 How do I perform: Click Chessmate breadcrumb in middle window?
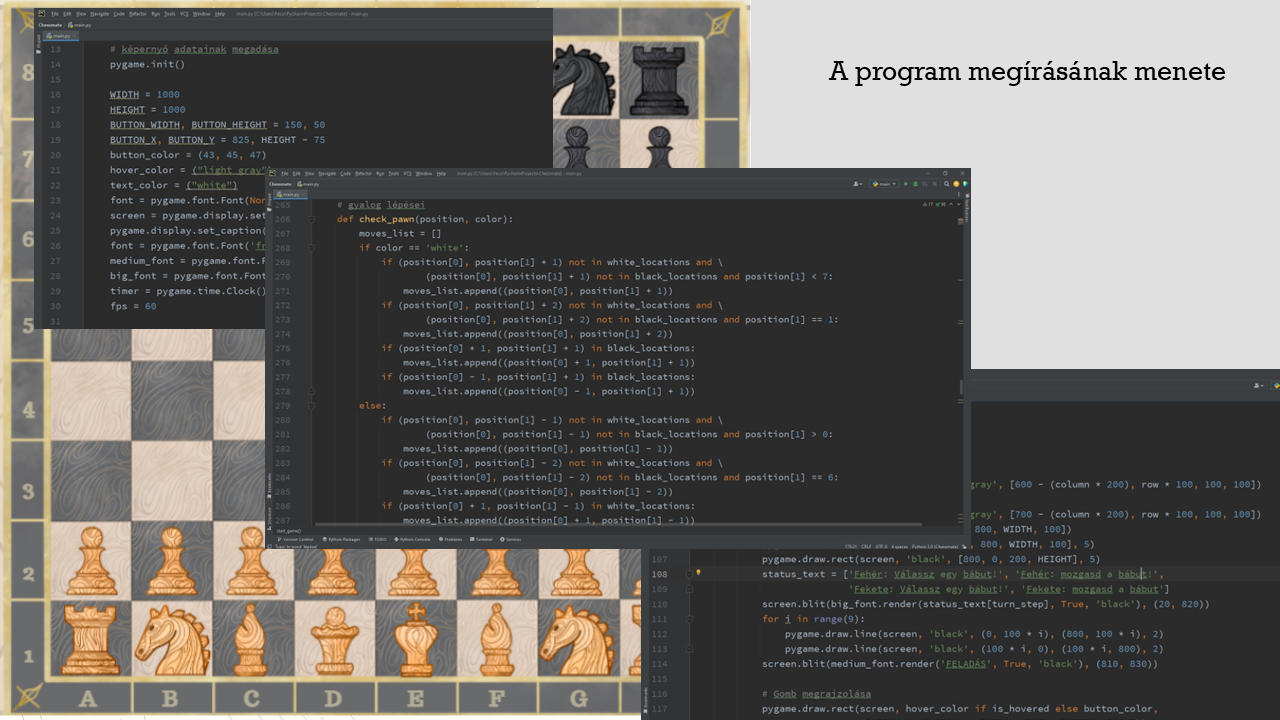tap(280, 184)
